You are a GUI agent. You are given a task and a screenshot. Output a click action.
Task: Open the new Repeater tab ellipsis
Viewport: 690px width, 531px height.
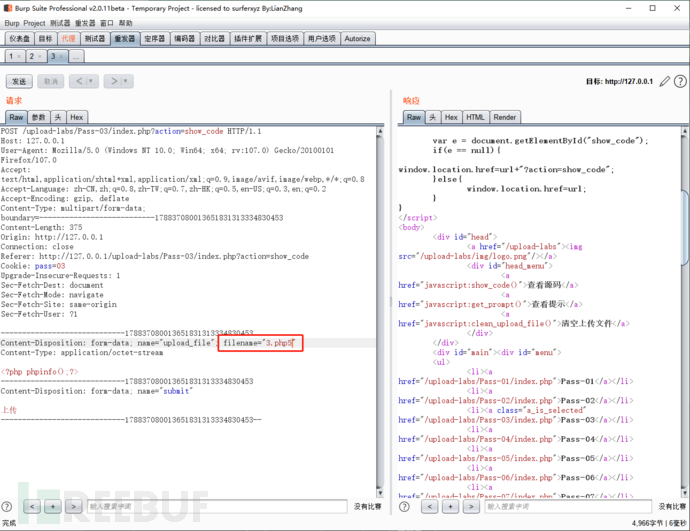[76, 57]
